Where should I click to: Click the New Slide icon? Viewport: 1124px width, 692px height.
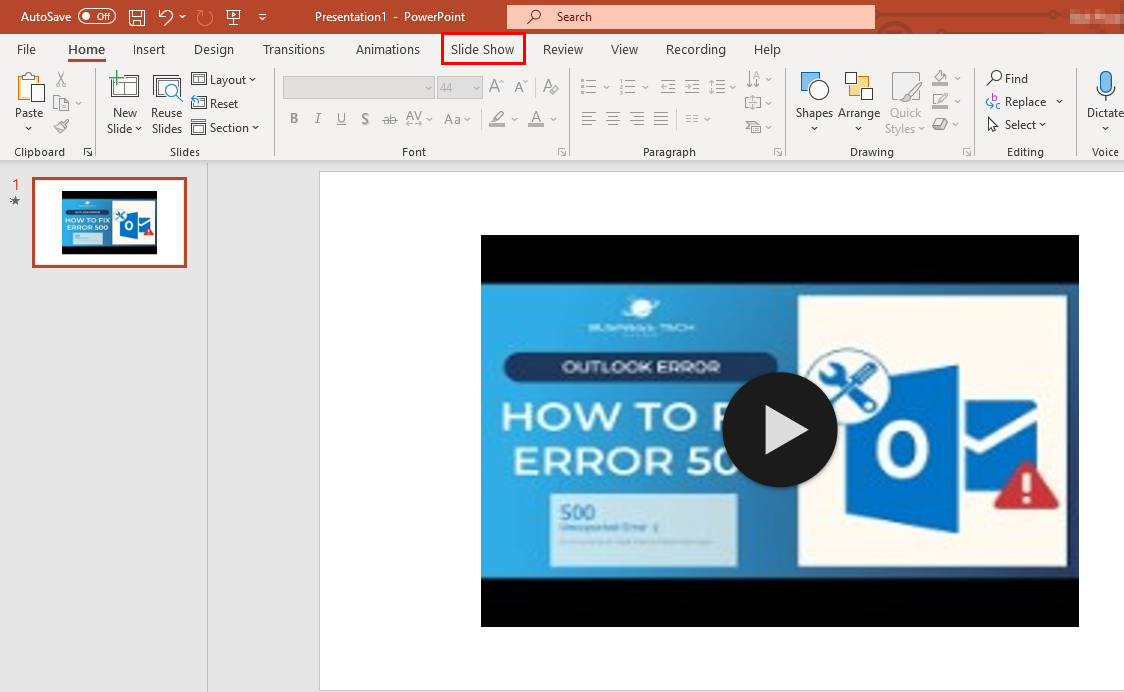(124, 87)
